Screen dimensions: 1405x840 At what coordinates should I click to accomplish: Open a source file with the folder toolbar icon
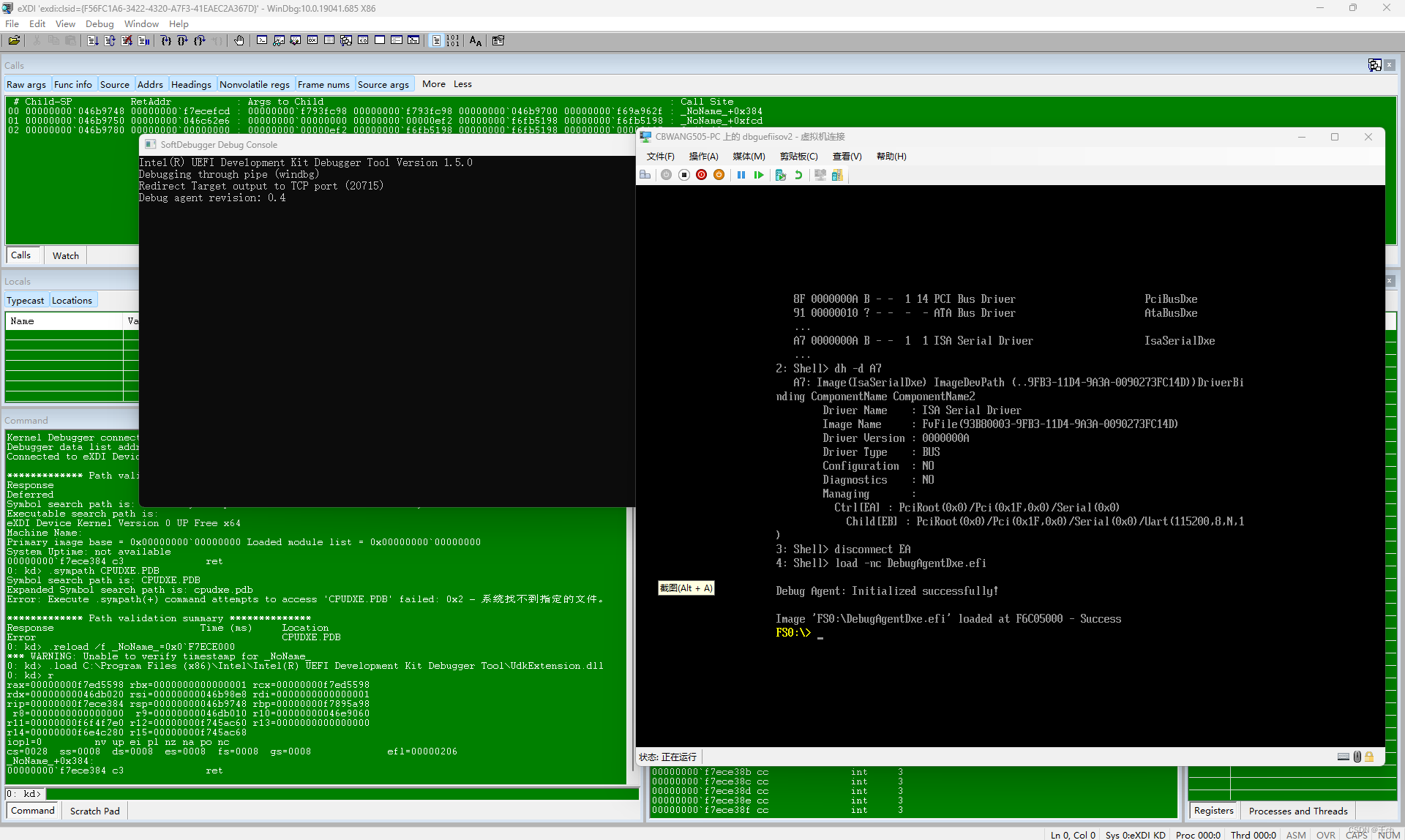(14, 40)
